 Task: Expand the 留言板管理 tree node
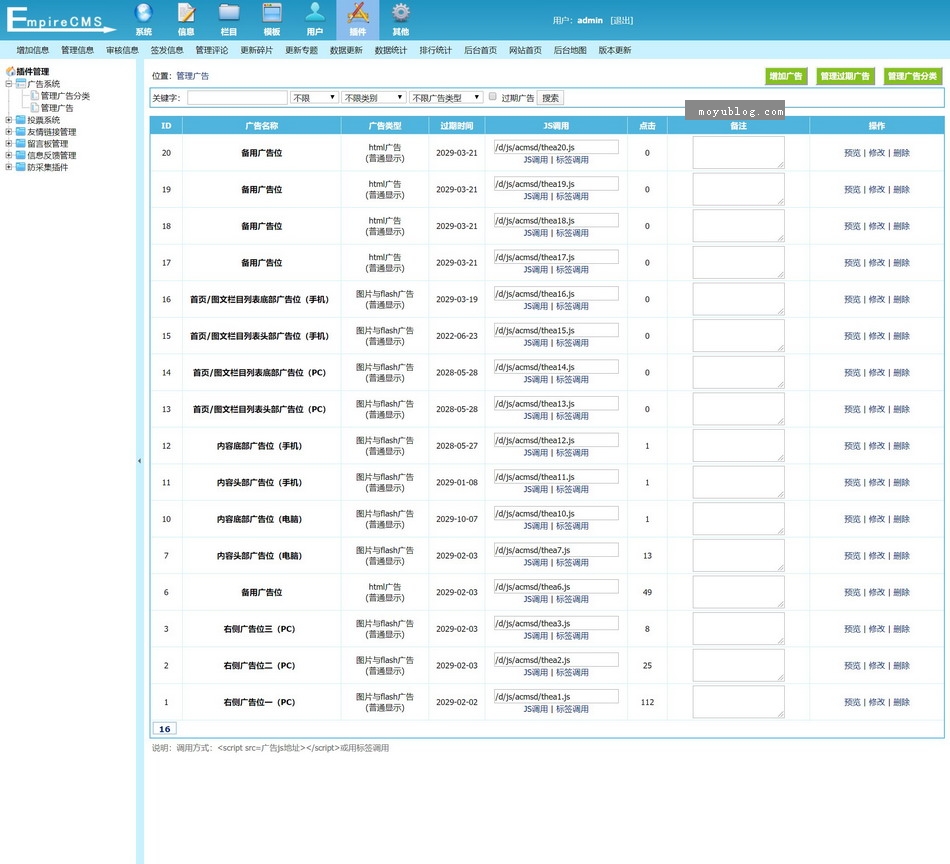click(9, 144)
